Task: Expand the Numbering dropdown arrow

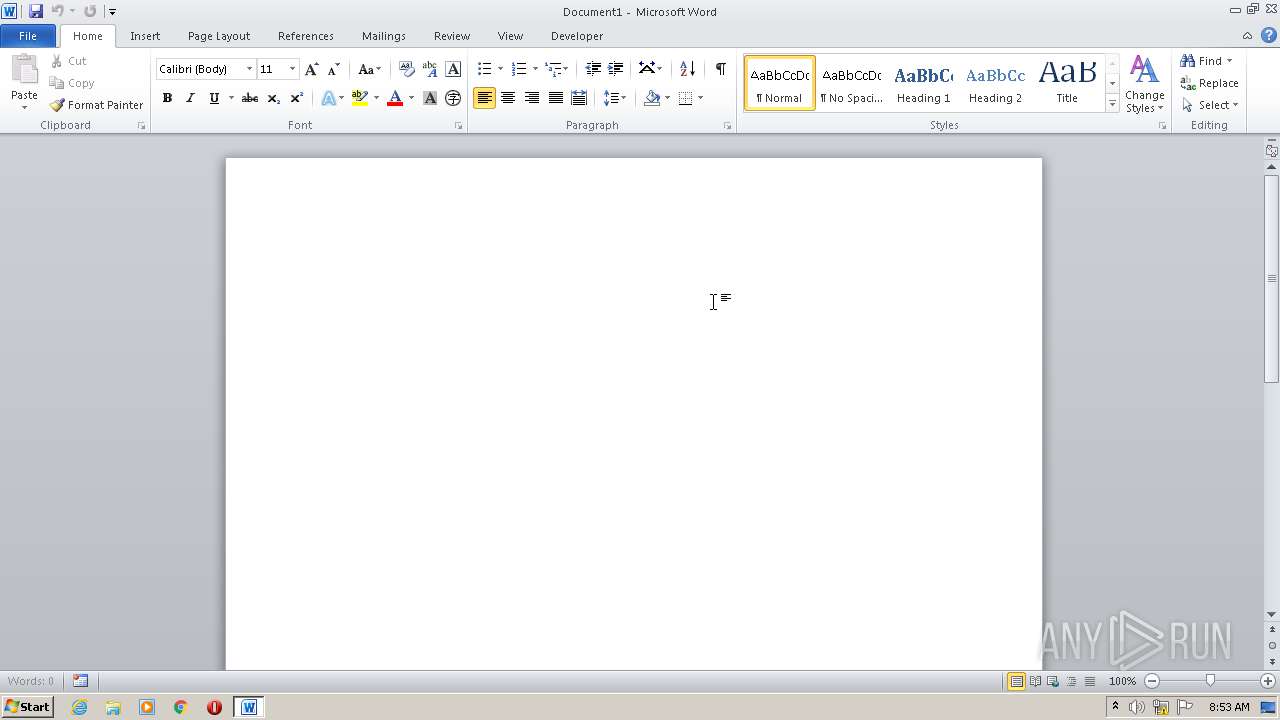Action: pyautogui.click(x=535, y=69)
